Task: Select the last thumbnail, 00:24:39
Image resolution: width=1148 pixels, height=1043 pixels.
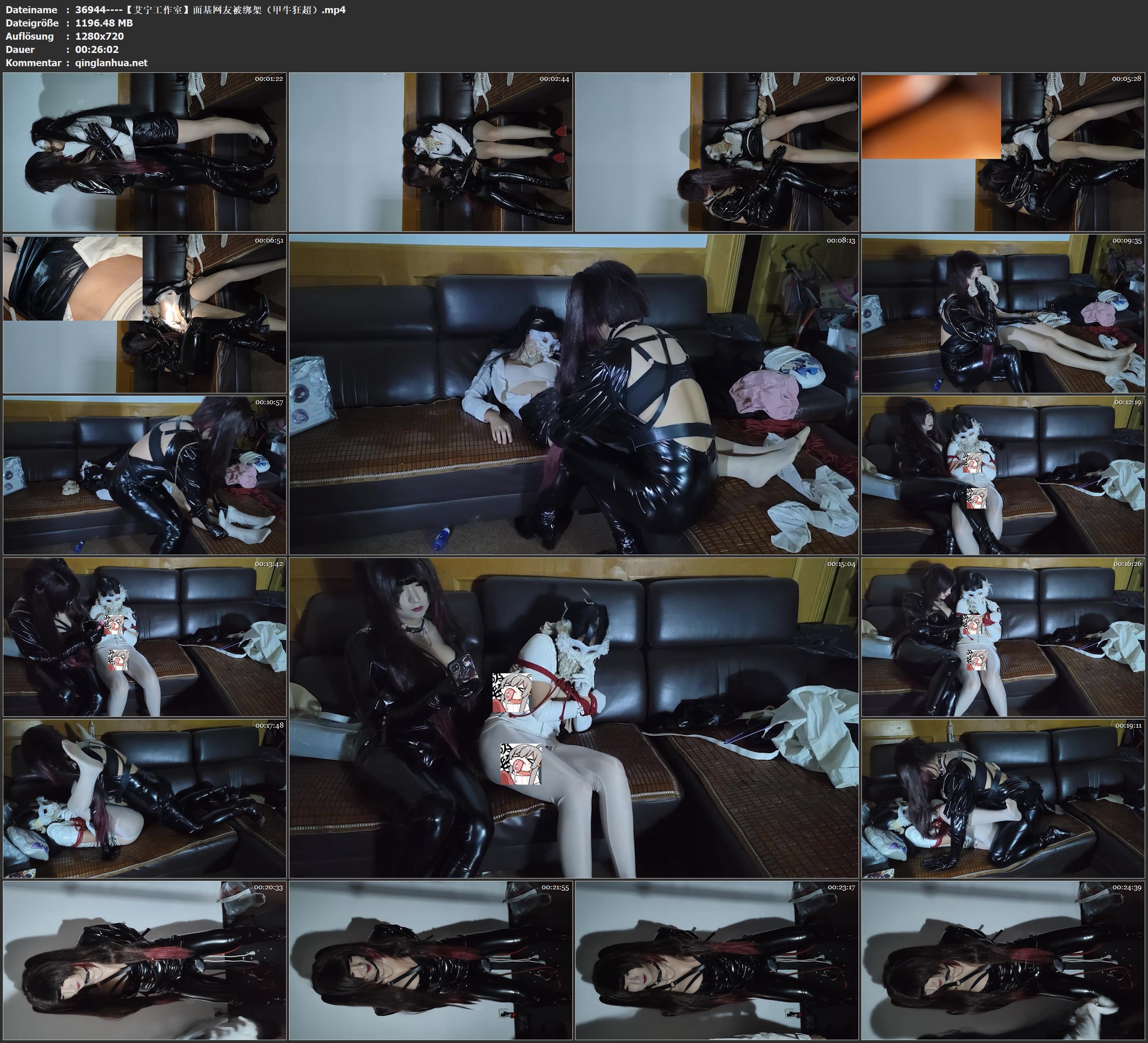Action: tap(1003, 960)
